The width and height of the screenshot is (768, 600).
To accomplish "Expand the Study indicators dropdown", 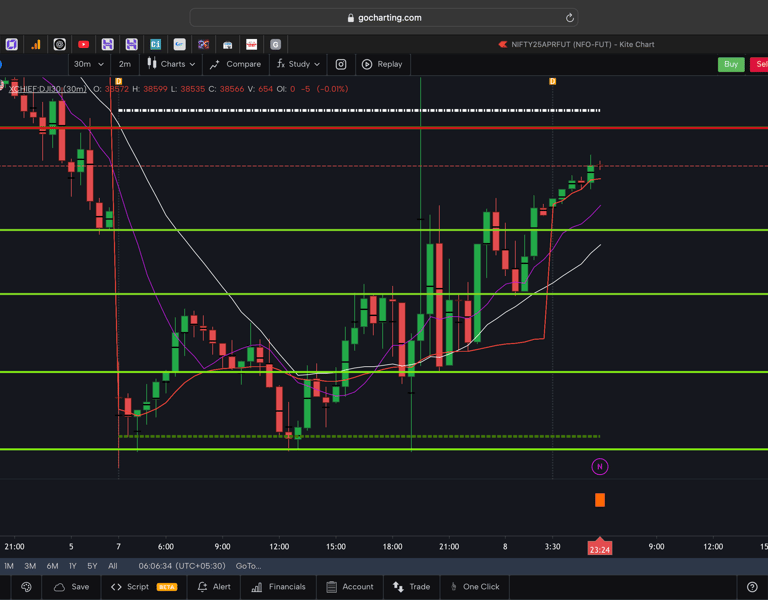I will tap(298, 64).
